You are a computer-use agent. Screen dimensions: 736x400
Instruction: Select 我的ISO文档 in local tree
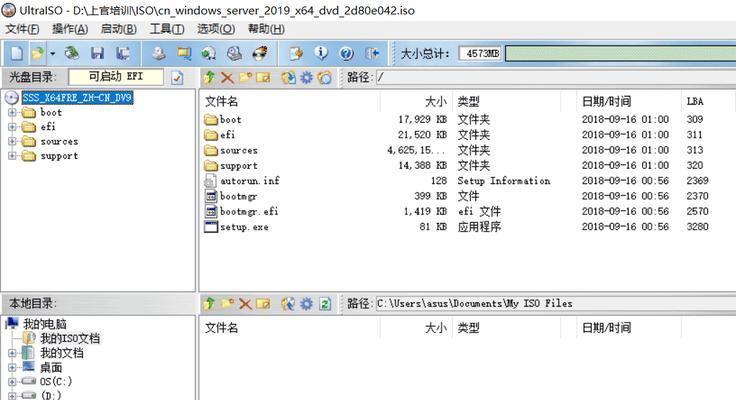[70, 338]
